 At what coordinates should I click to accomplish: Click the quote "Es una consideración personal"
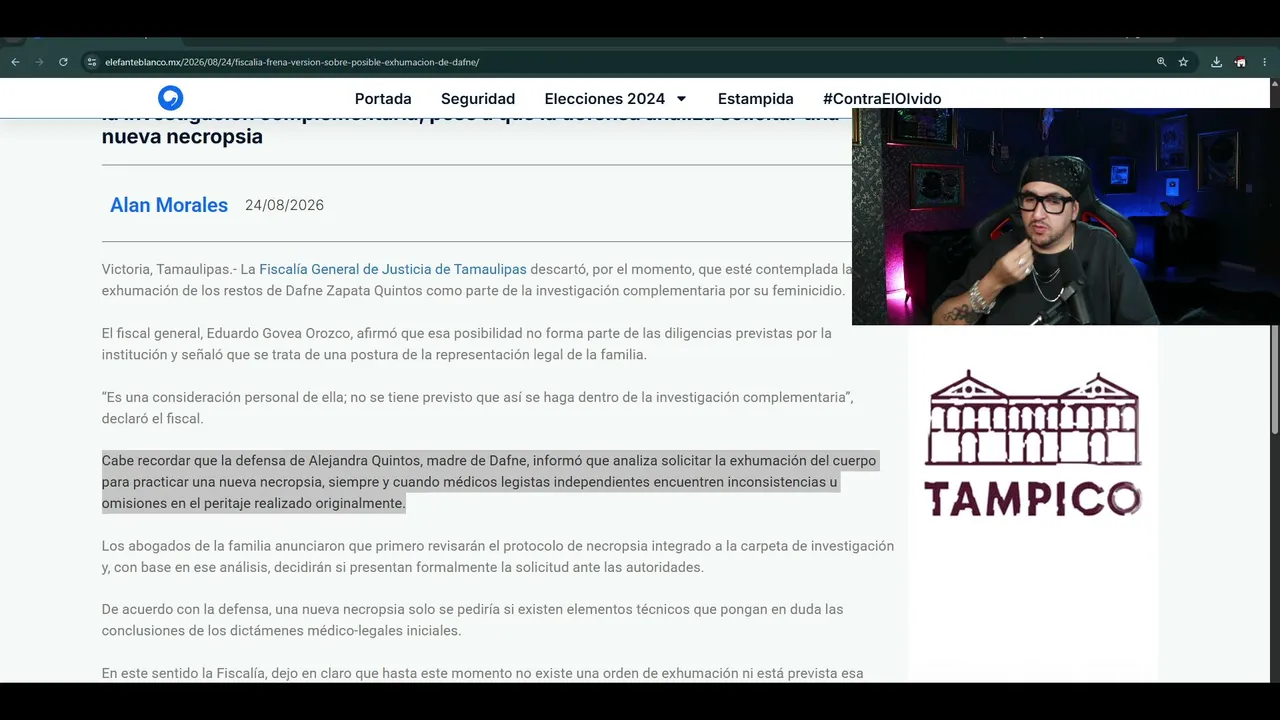tap(477, 408)
